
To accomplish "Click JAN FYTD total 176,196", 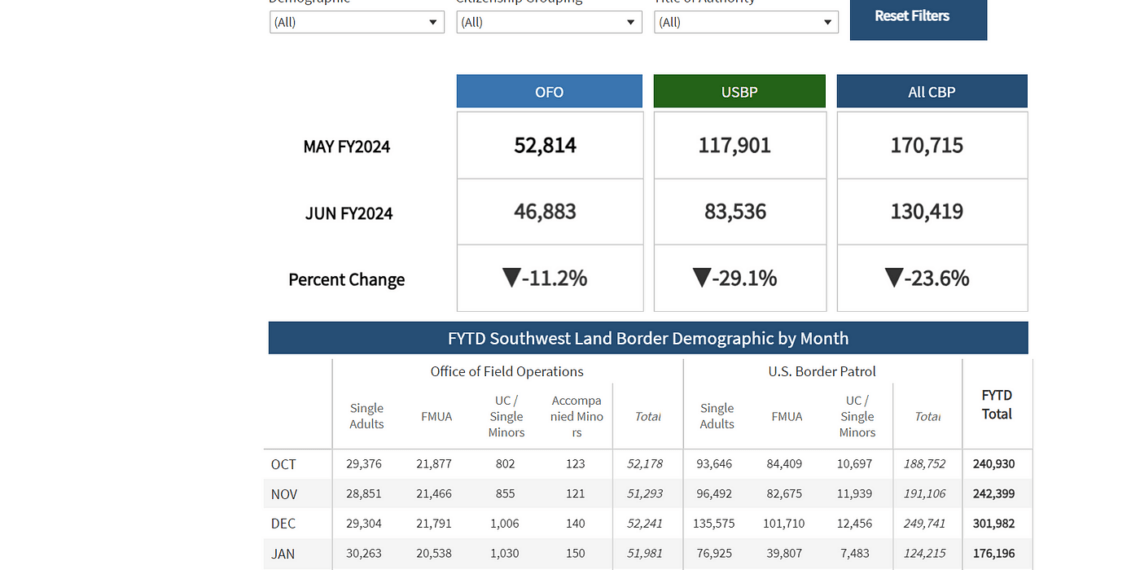I will coord(994,553).
